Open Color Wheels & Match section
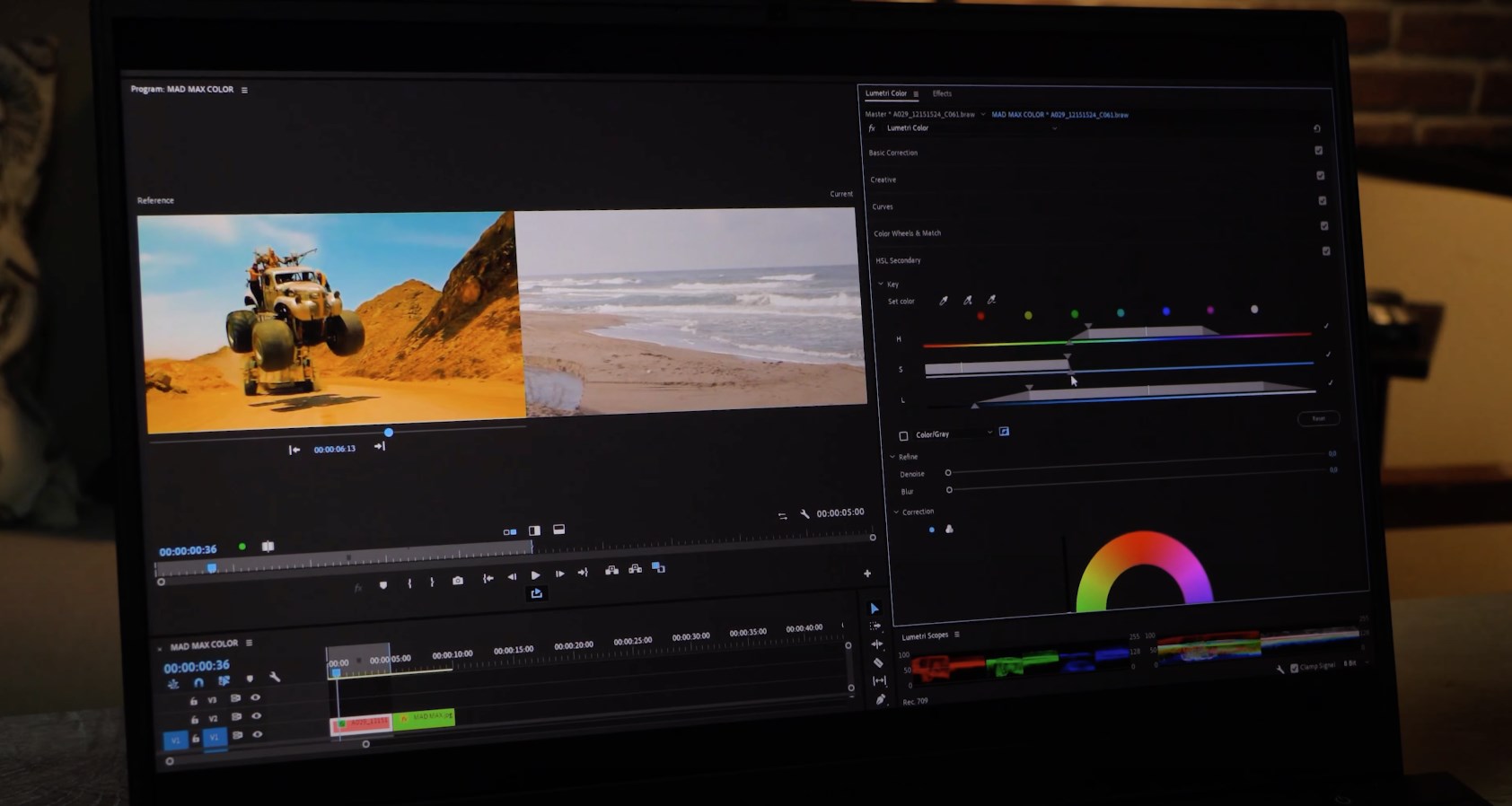1512x806 pixels. 908,233
